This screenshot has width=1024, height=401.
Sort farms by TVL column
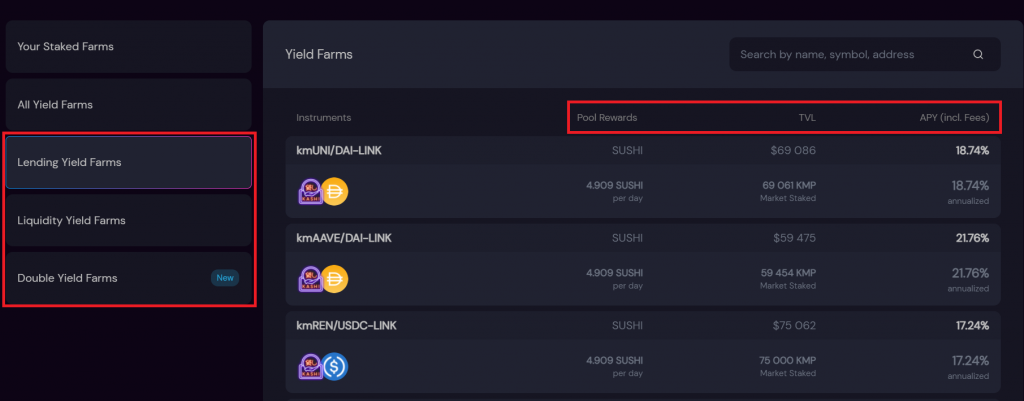tap(806, 118)
